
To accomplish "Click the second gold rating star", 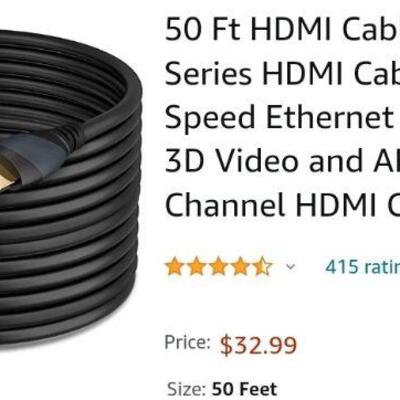I will [x=196, y=267].
